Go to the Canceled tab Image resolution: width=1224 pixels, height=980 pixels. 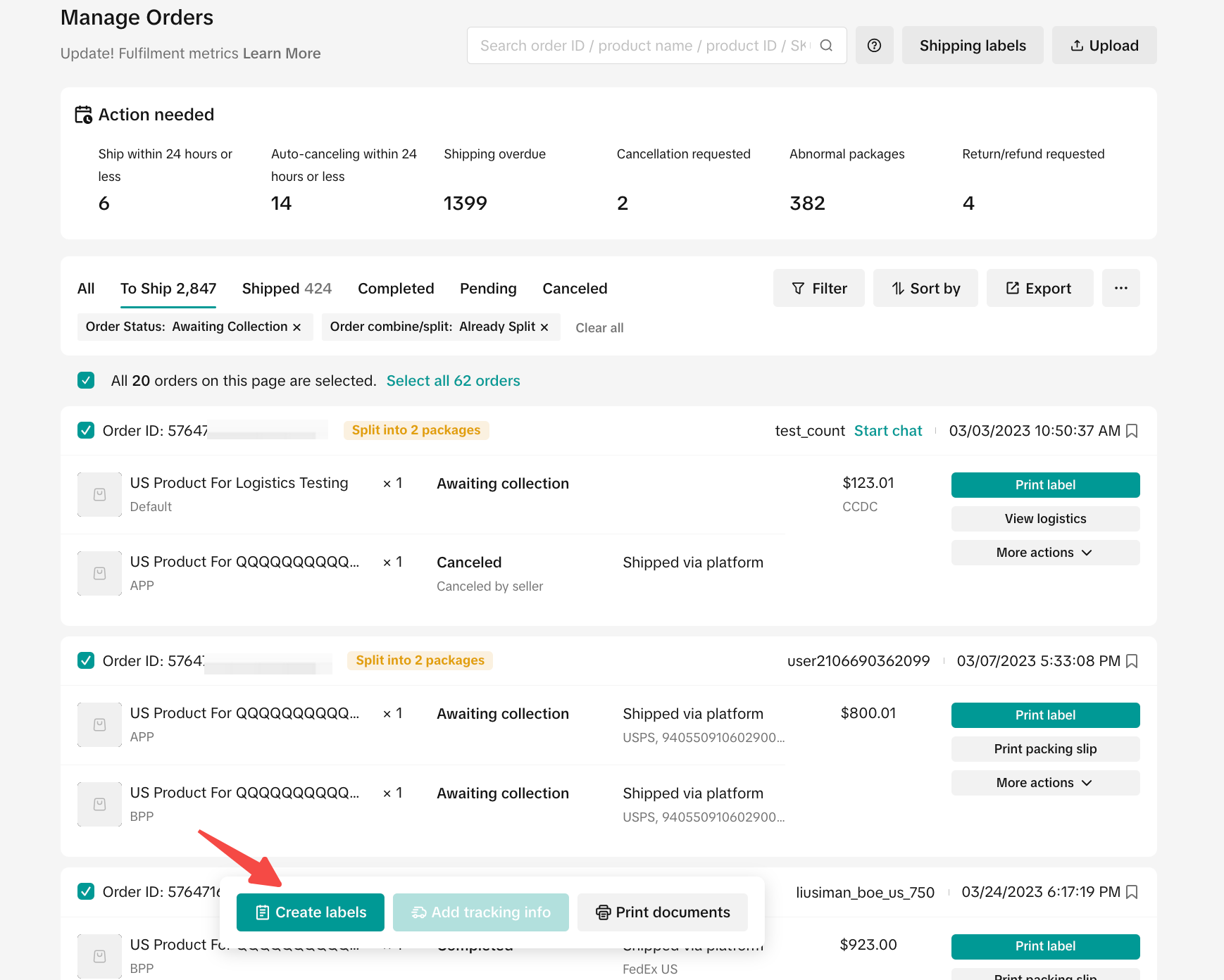tap(575, 289)
